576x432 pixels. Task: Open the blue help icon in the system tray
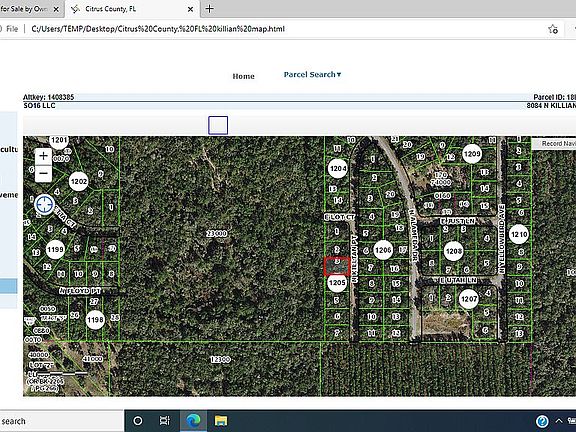click(542, 421)
